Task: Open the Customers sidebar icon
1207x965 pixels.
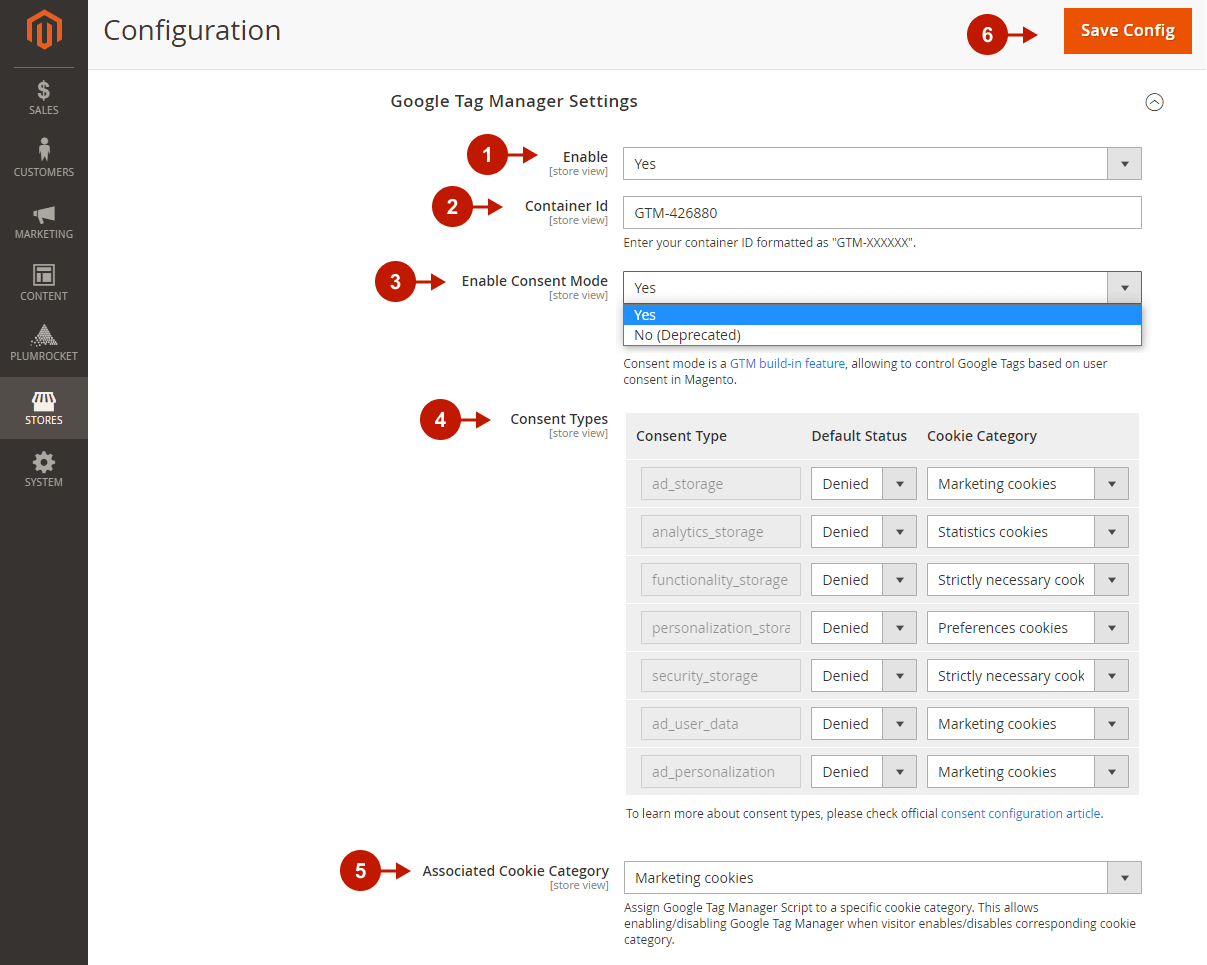Action: click(x=44, y=158)
